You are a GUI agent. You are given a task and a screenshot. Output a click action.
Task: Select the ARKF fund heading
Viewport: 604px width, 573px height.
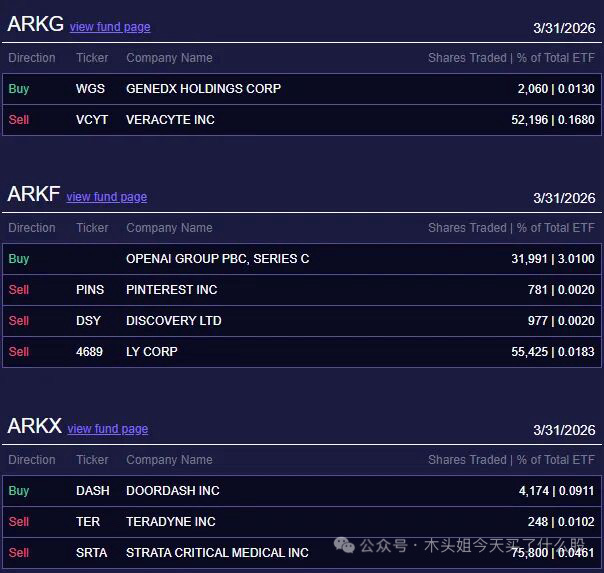[x=34, y=194]
